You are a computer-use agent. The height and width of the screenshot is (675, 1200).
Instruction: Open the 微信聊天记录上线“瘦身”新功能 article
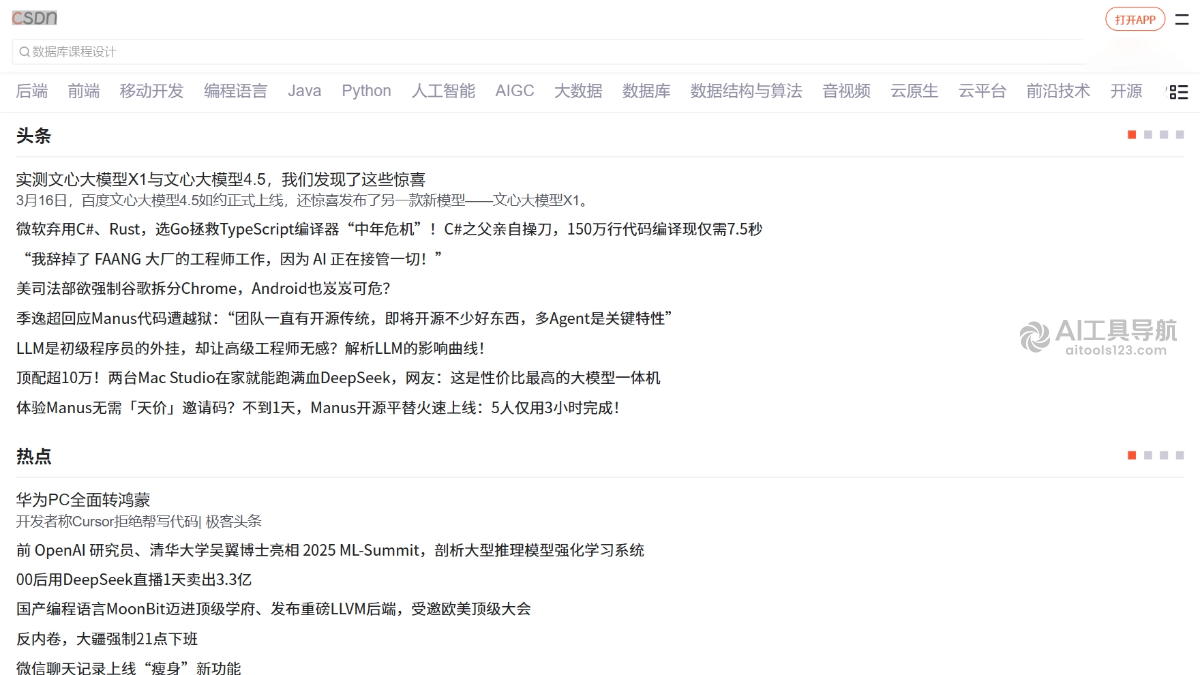coord(128,668)
